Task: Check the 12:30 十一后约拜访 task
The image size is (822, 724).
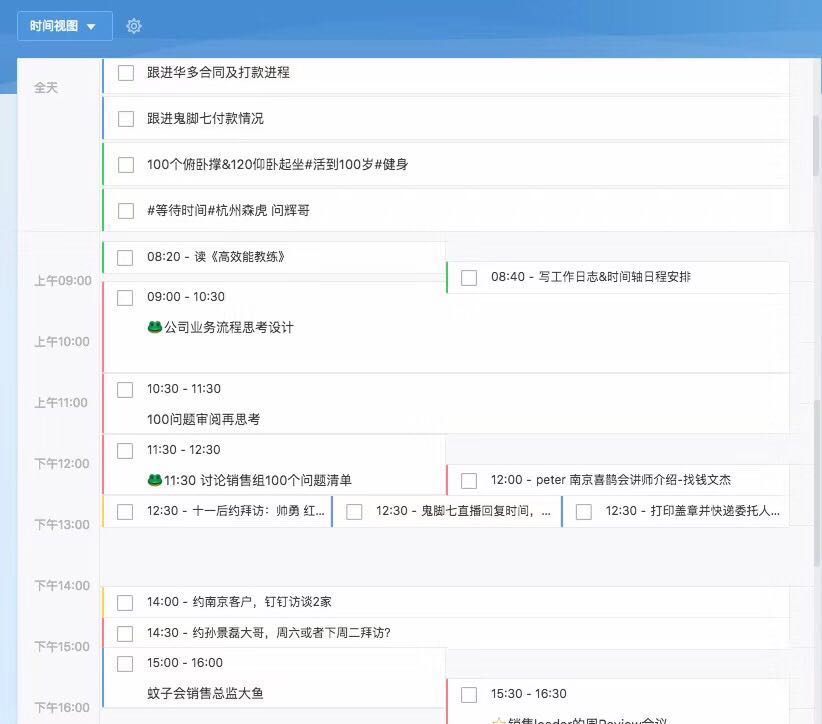Action: [125, 512]
